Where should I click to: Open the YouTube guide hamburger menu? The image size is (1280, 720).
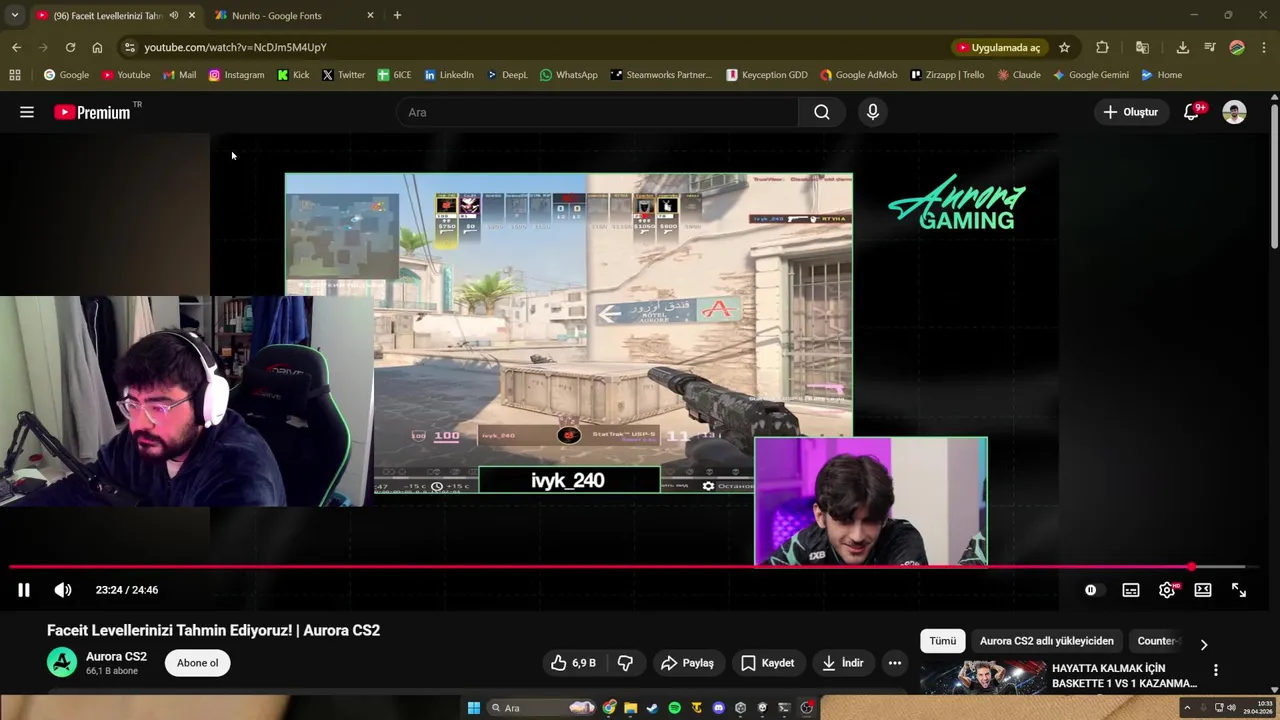pos(27,112)
